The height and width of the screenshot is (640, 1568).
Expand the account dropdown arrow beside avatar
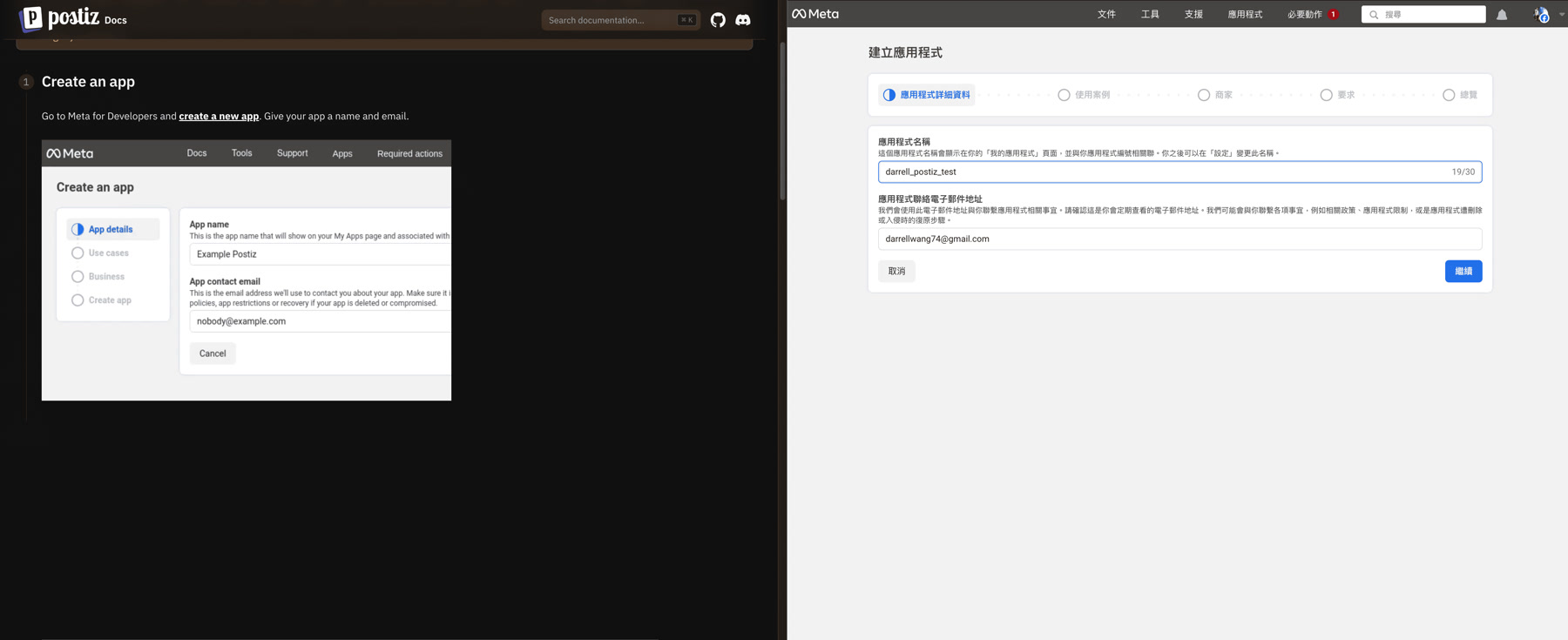[1562, 14]
